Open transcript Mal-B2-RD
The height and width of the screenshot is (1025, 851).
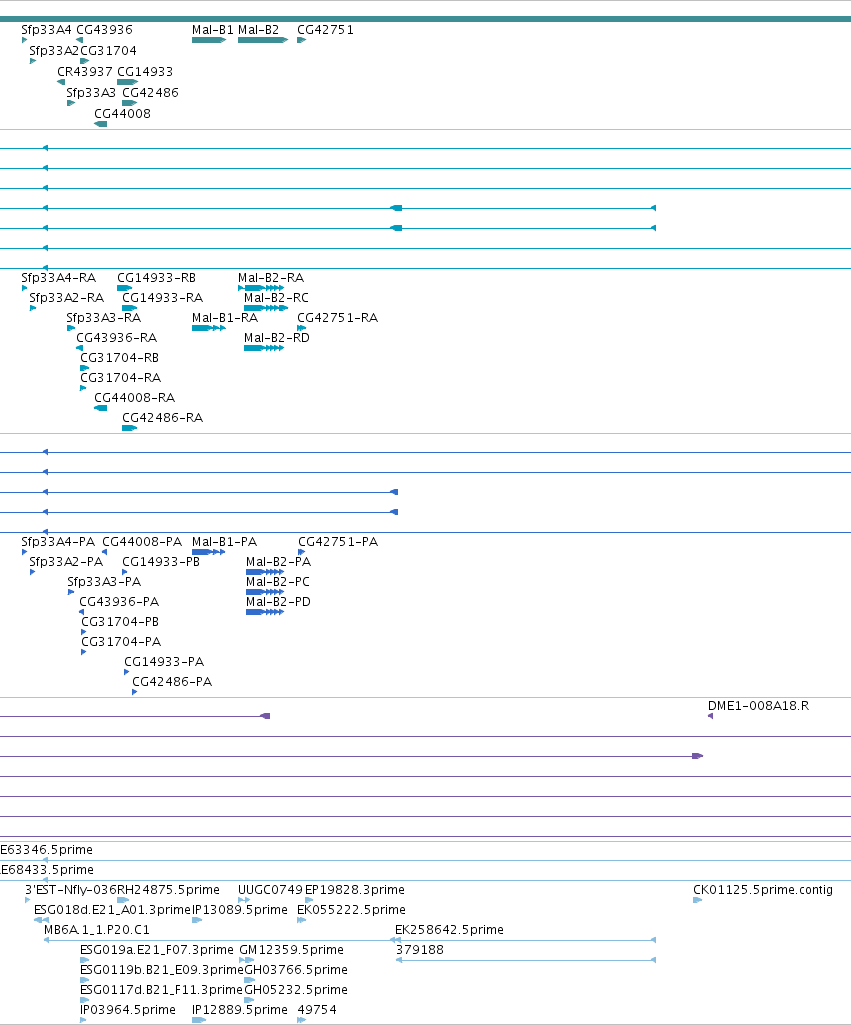tap(263, 348)
